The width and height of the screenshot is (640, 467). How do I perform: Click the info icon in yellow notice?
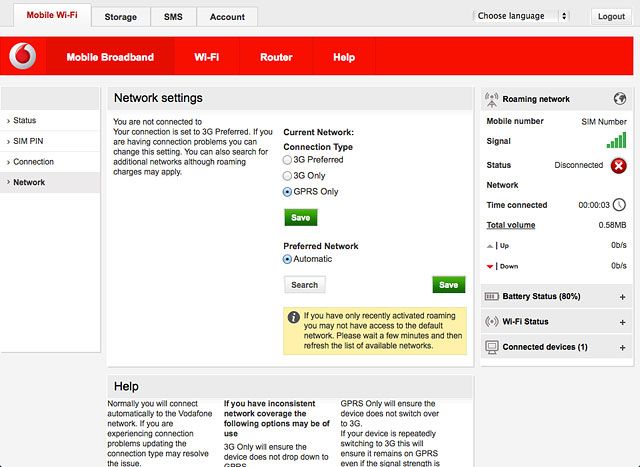(x=293, y=317)
